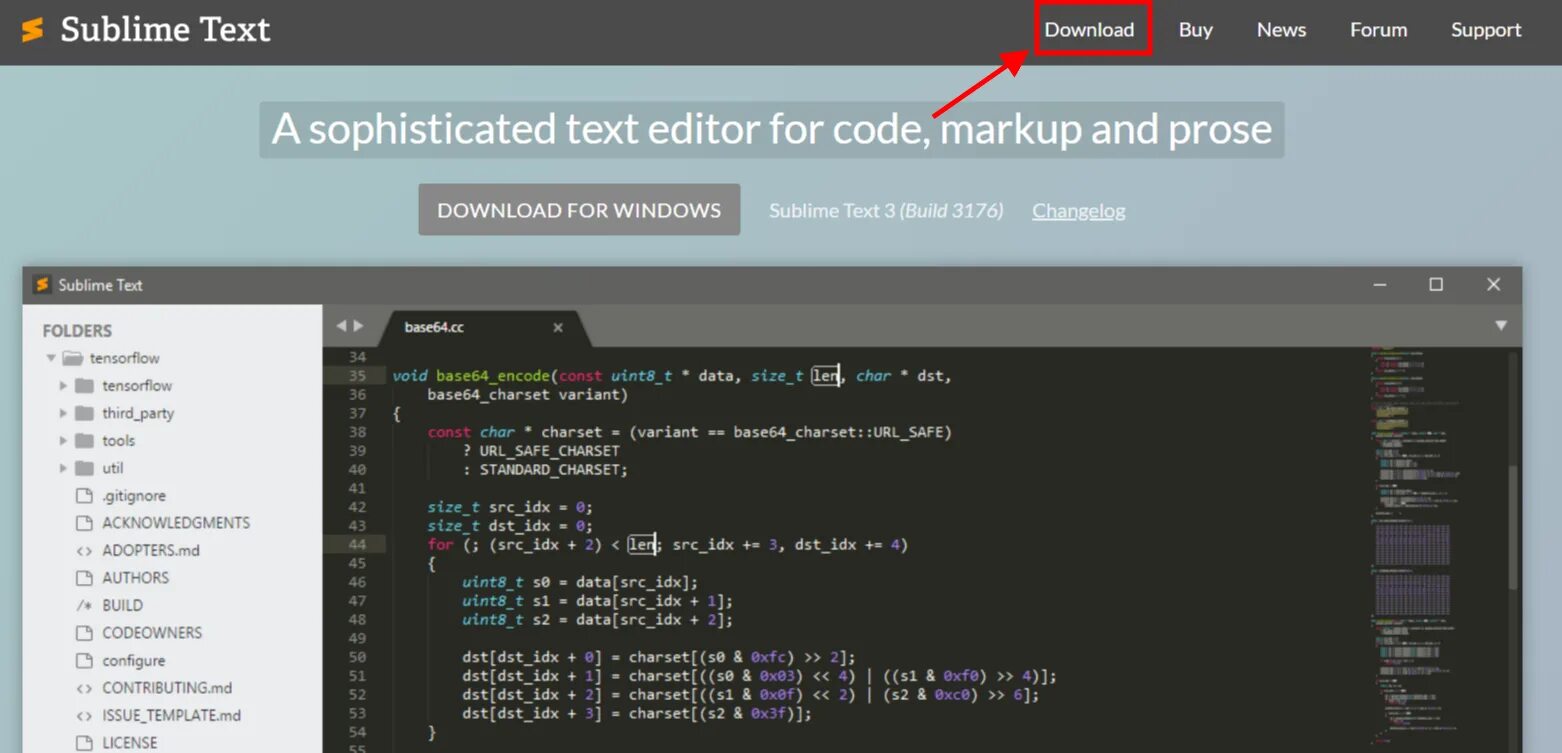Open .gitignore in the sidebar

[134, 496]
